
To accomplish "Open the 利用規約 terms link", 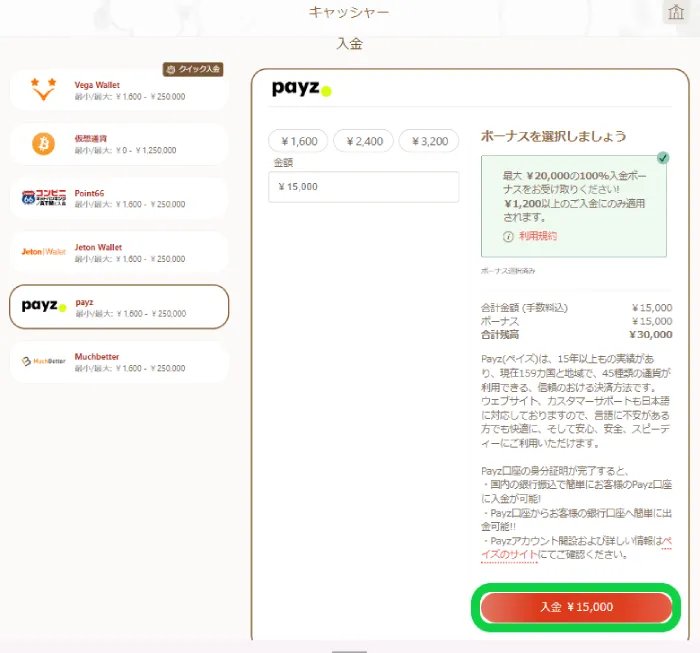I will click(x=538, y=236).
